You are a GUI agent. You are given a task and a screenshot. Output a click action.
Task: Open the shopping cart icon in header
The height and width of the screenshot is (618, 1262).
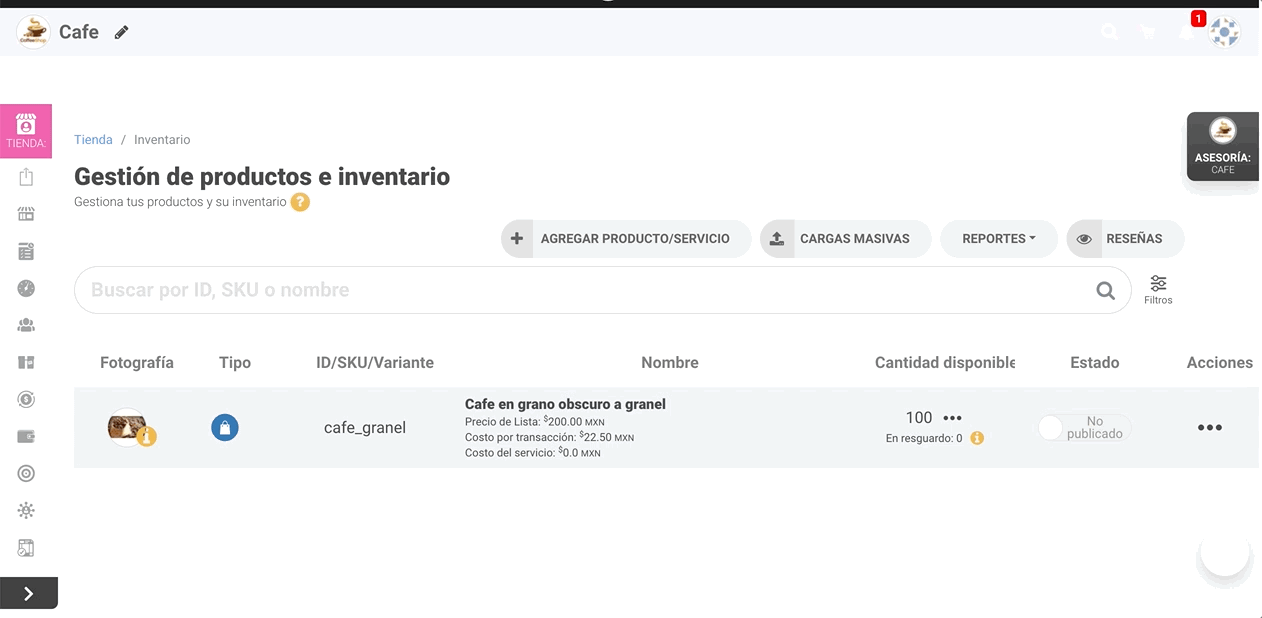click(x=1148, y=33)
